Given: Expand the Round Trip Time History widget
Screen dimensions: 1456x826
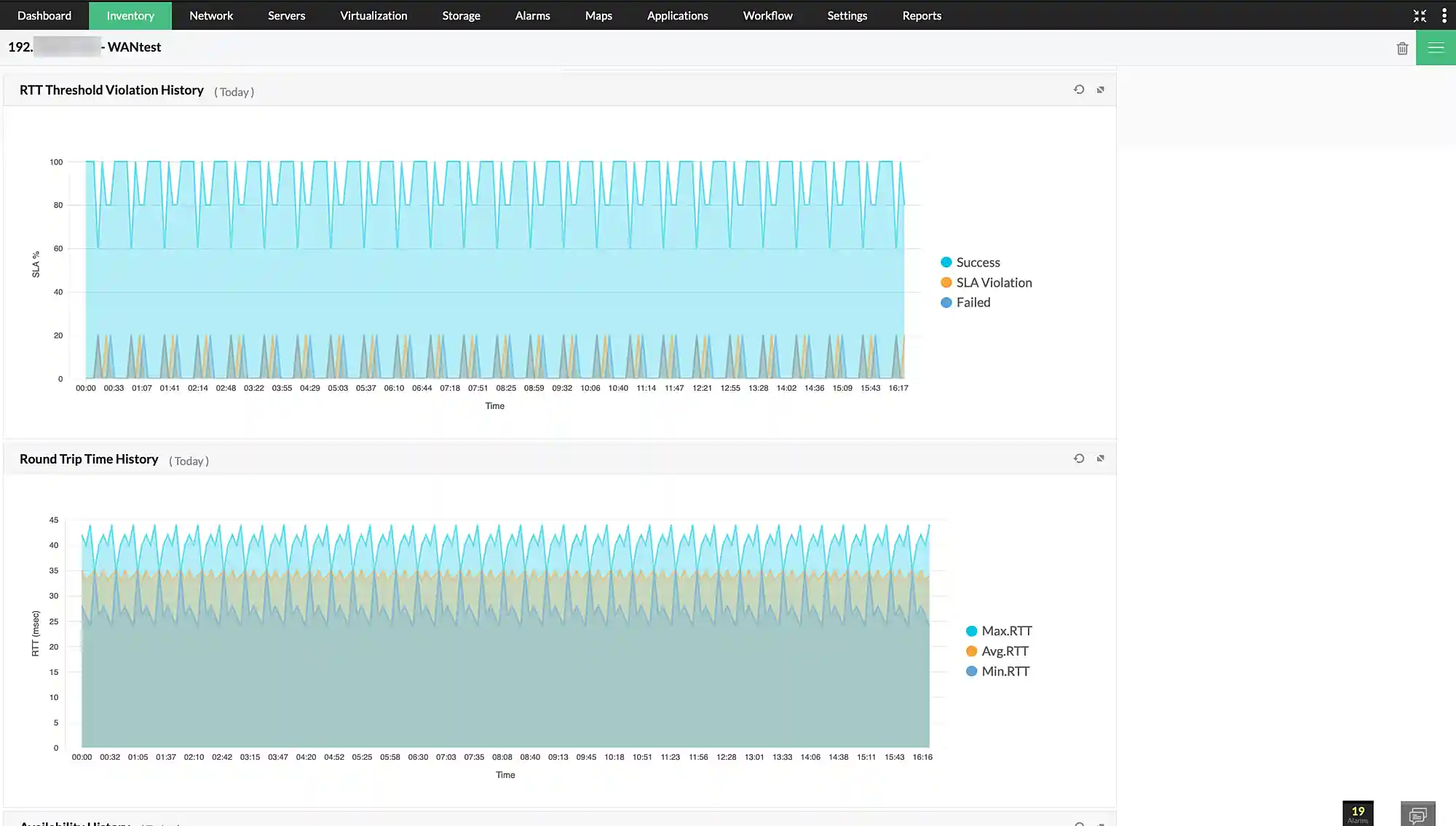Looking at the screenshot, I should (1101, 458).
